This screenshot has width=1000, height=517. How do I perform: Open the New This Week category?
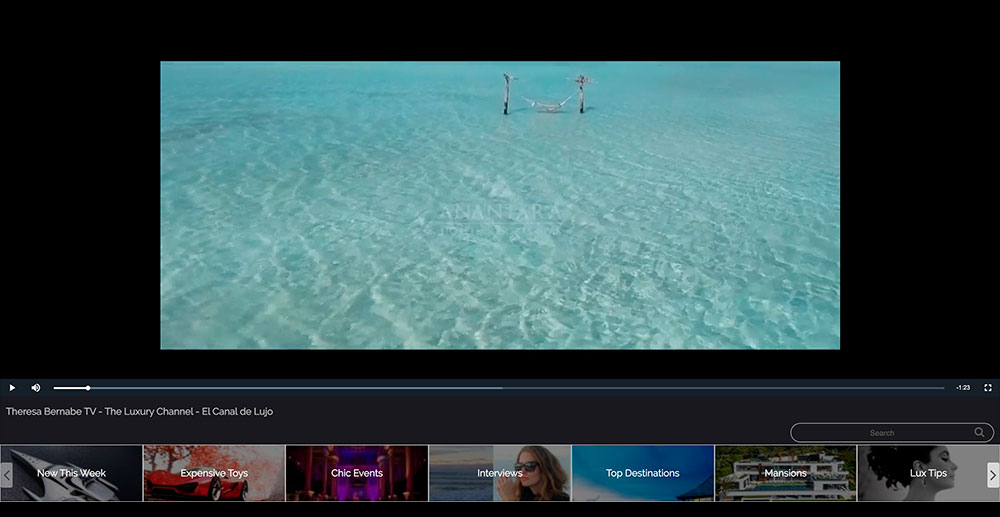71,473
